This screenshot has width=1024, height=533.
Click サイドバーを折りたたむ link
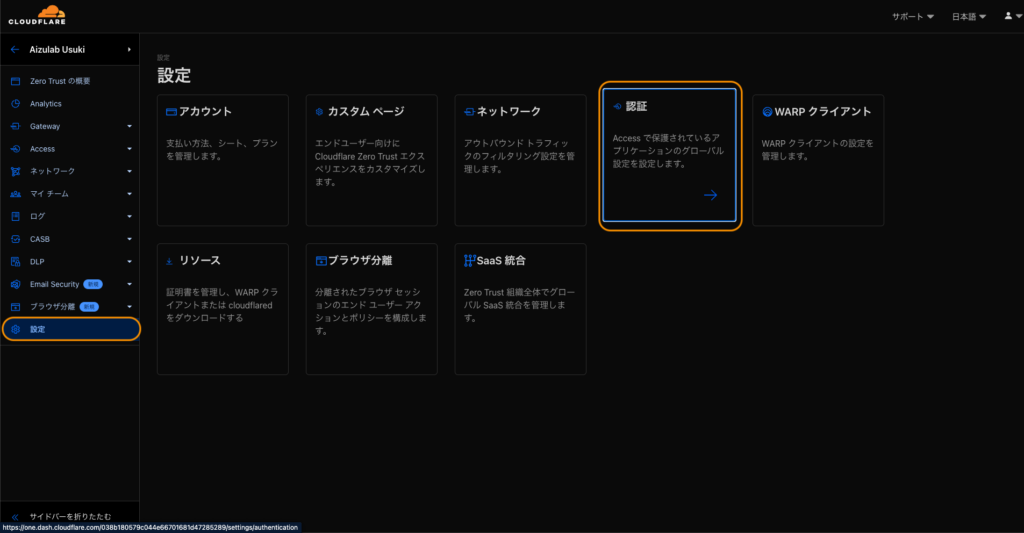click(x=70, y=517)
